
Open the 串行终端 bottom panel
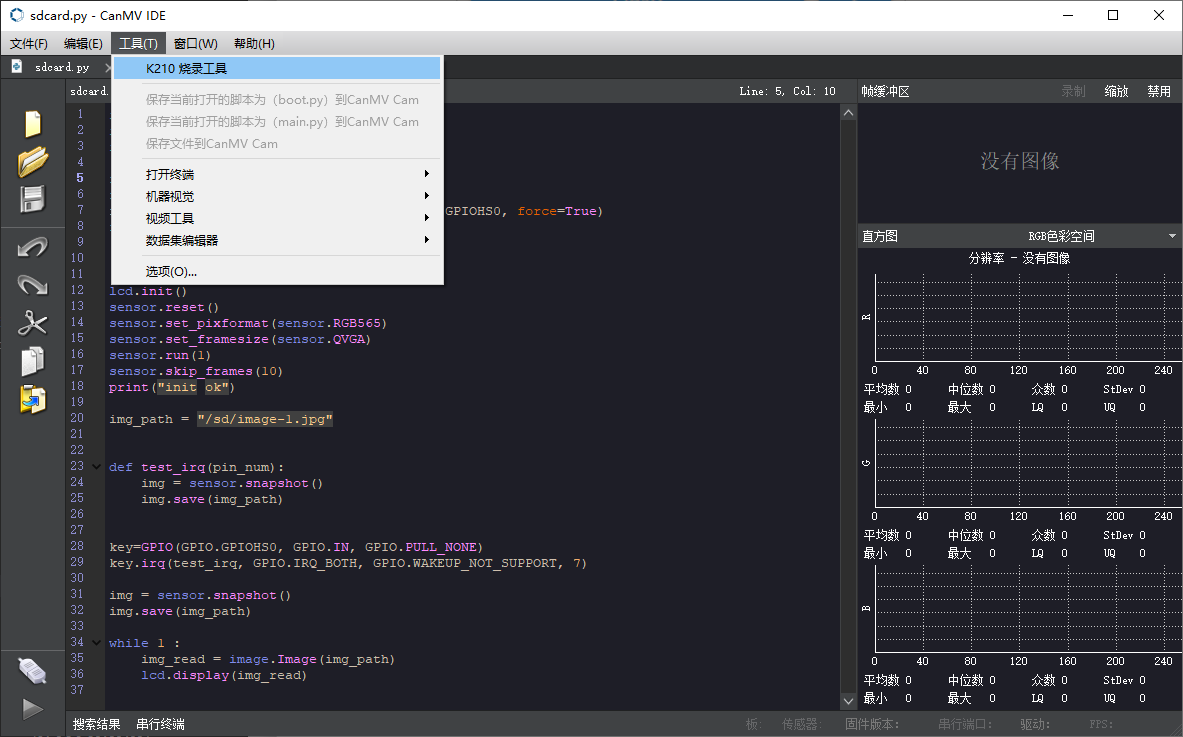pyautogui.click(x=160, y=724)
